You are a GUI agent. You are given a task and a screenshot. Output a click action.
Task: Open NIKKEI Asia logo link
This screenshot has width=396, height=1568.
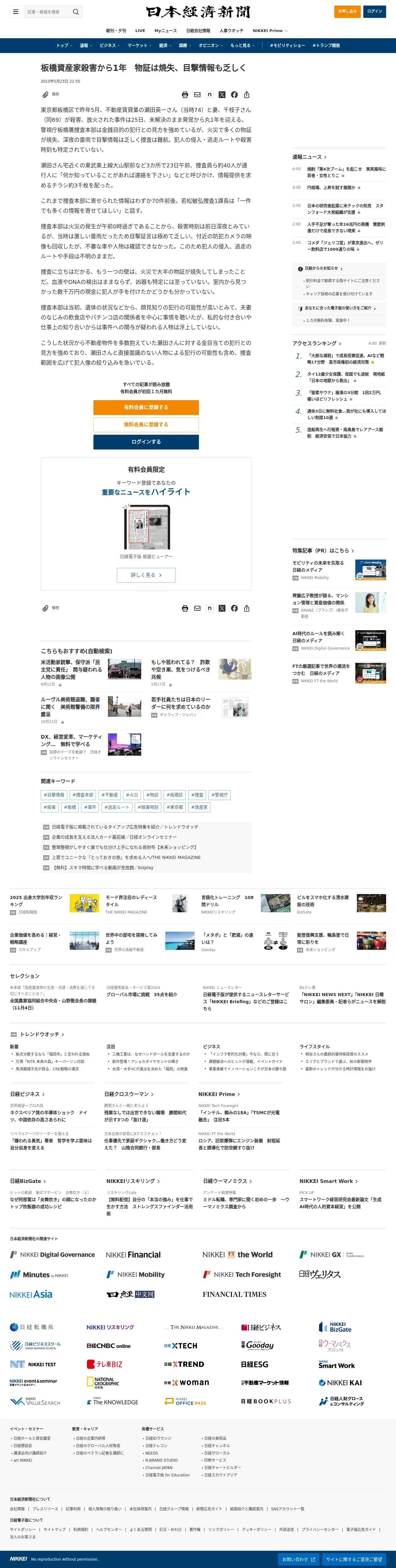click(31, 1294)
